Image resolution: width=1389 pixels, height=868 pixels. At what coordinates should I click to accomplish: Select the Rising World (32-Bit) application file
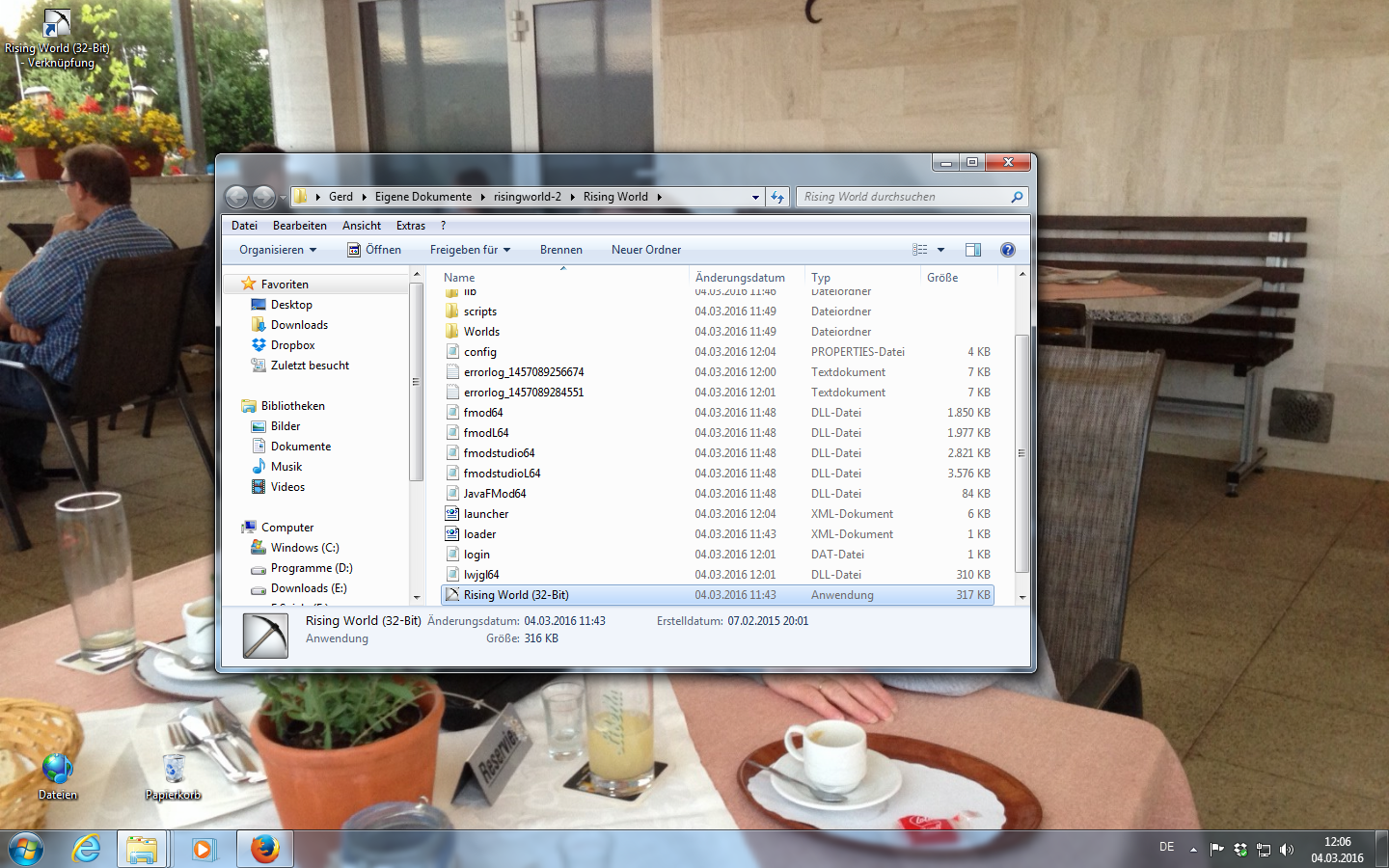516,595
